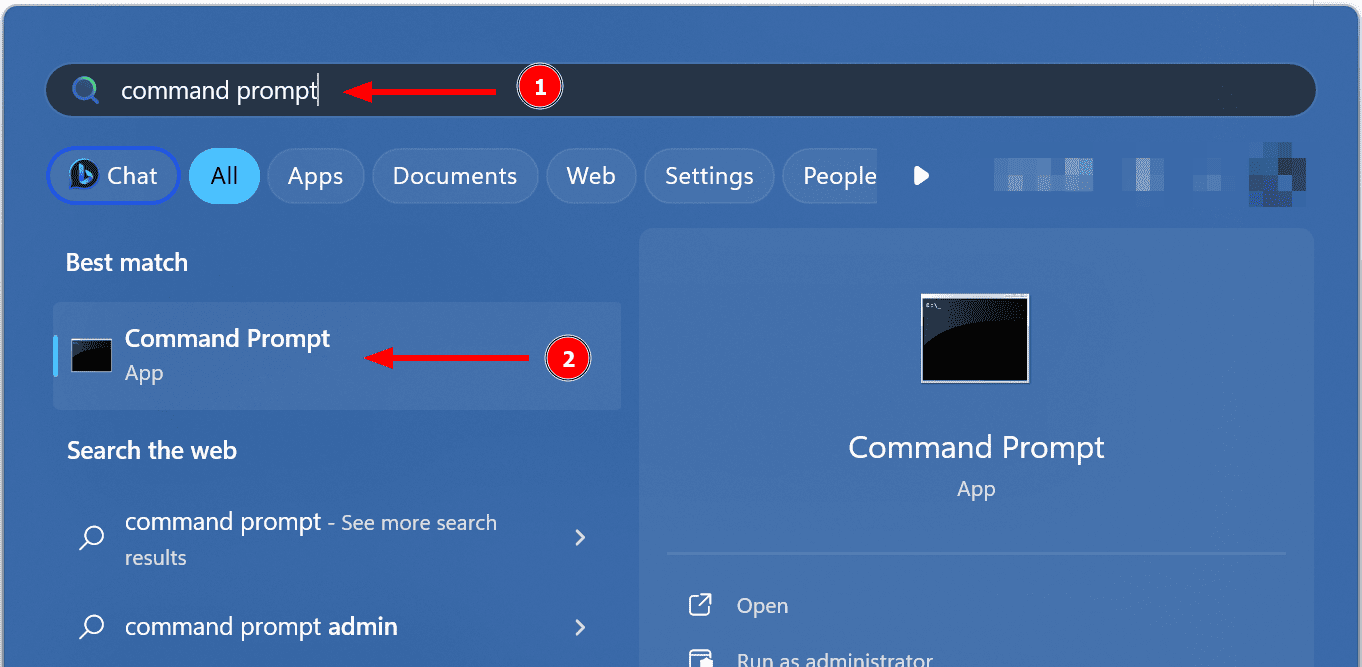The width and height of the screenshot is (1362, 667).
Task: Click the web search magnifier beside 'command prompt'
Action: tap(91, 538)
